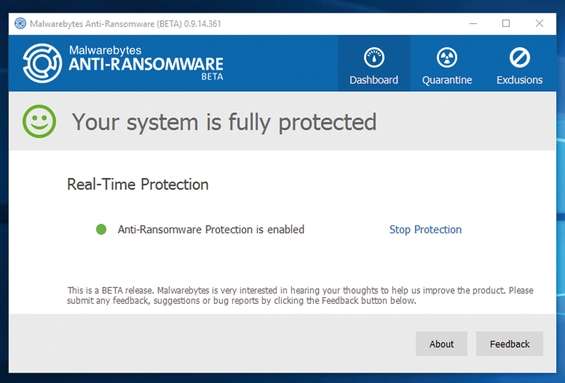Click the 'Anti-Ransomware Protection is enabled' status text
This screenshot has width=565, height=383.
pyautogui.click(x=211, y=230)
